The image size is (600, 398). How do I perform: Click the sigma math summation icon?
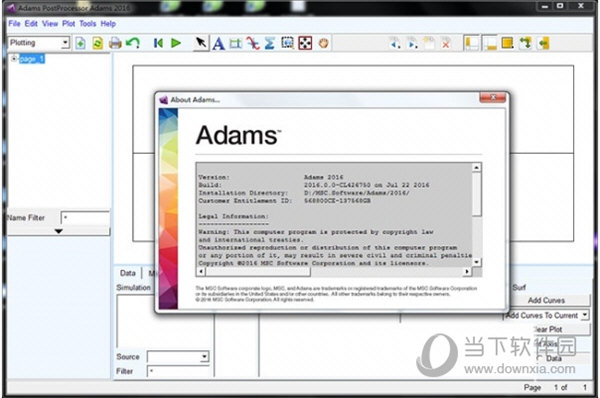click(x=270, y=43)
